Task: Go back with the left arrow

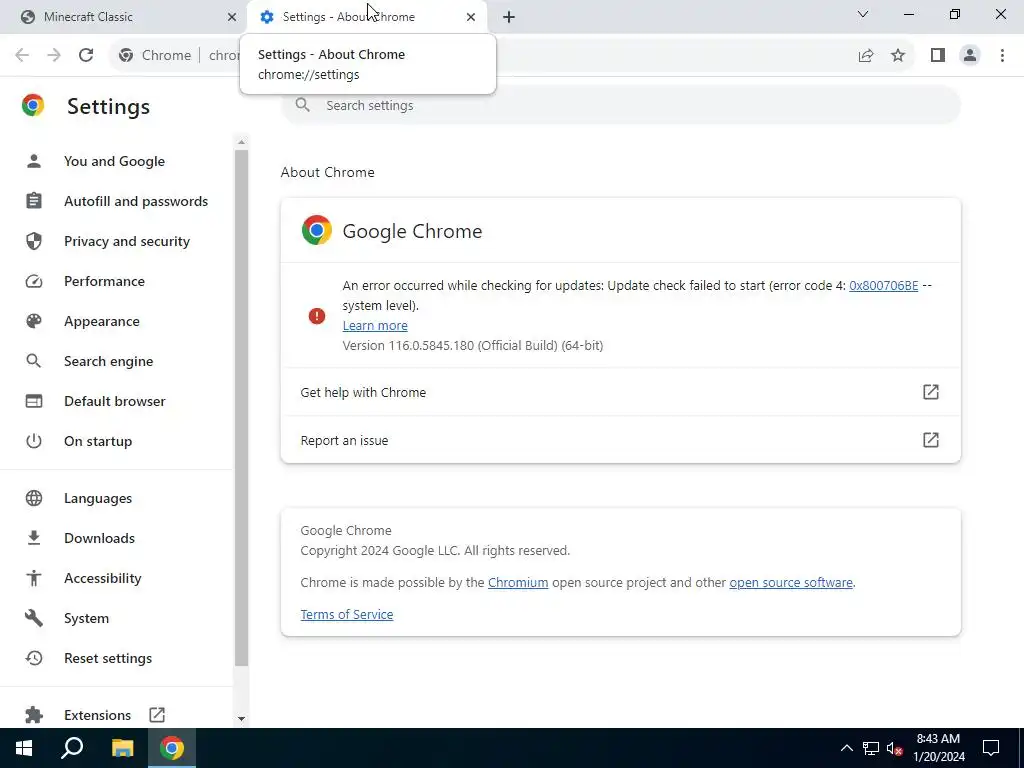Action: (x=22, y=55)
